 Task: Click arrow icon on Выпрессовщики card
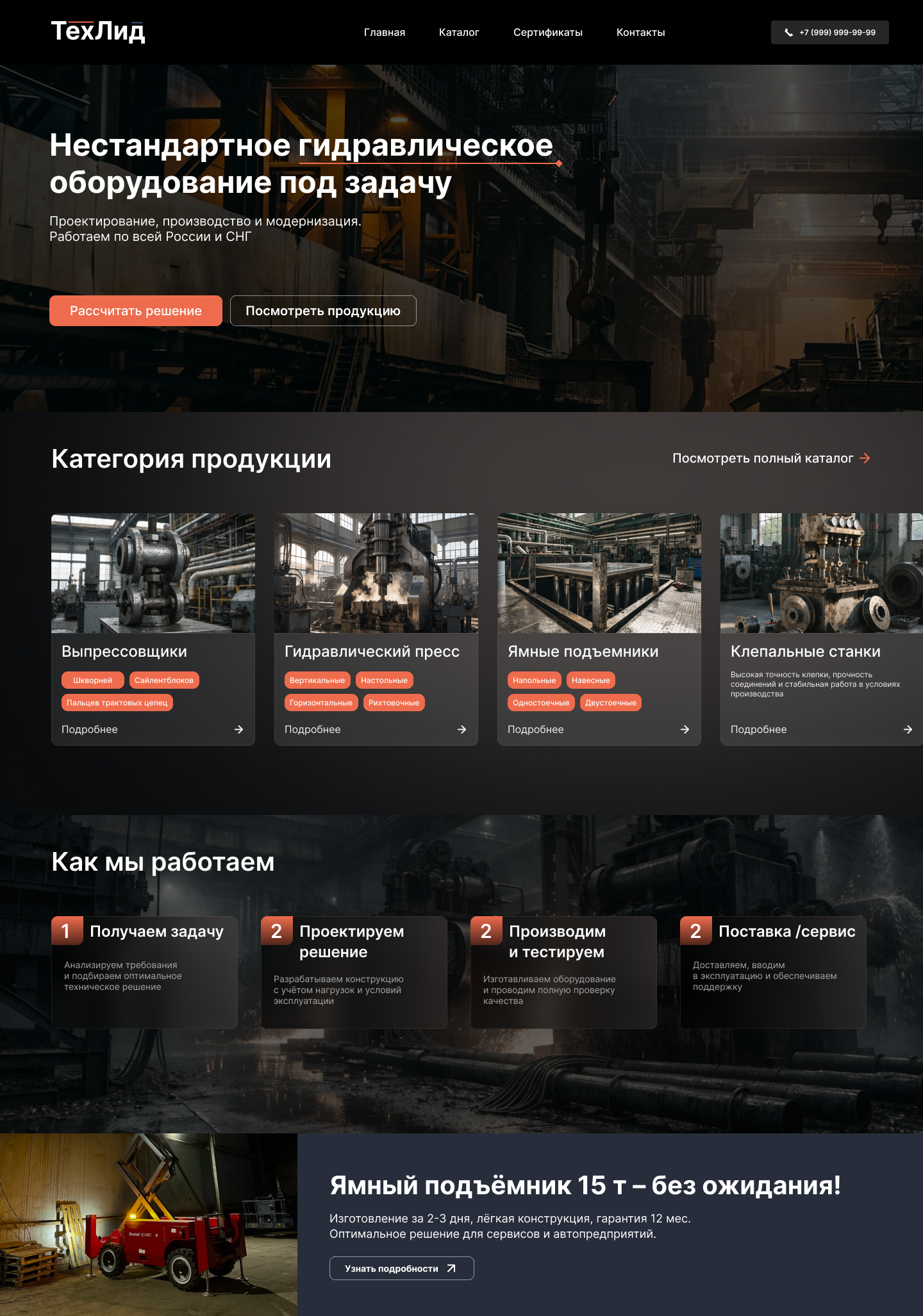pyautogui.click(x=238, y=729)
